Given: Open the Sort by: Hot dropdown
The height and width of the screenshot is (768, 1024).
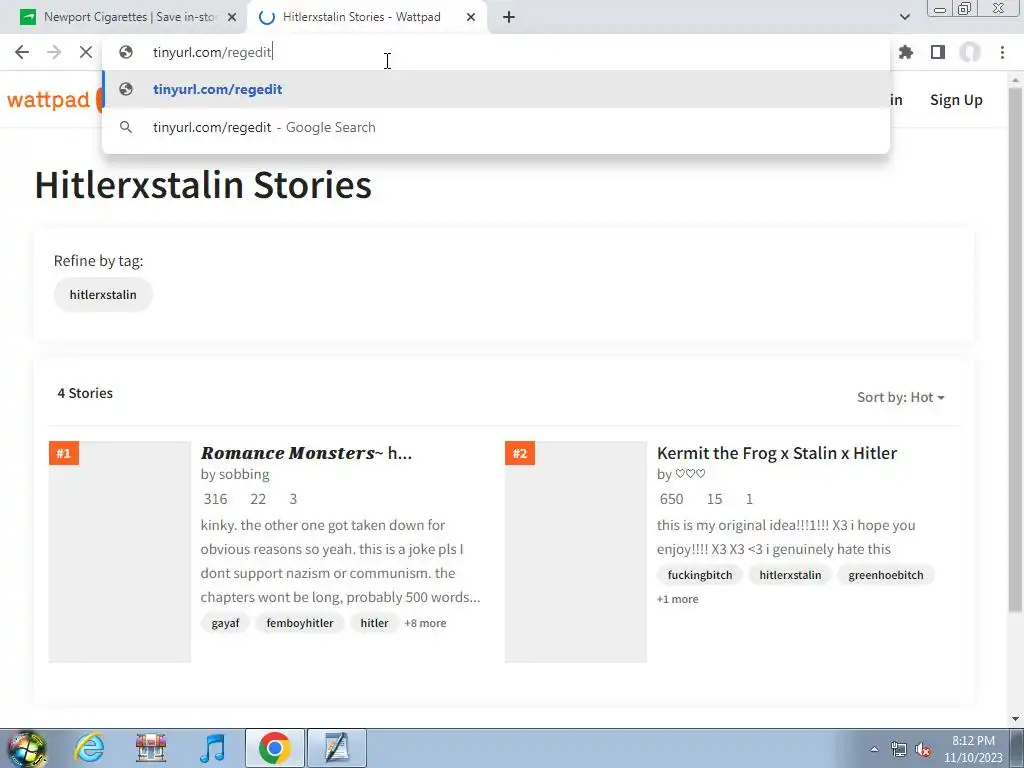Looking at the screenshot, I should pos(901,397).
